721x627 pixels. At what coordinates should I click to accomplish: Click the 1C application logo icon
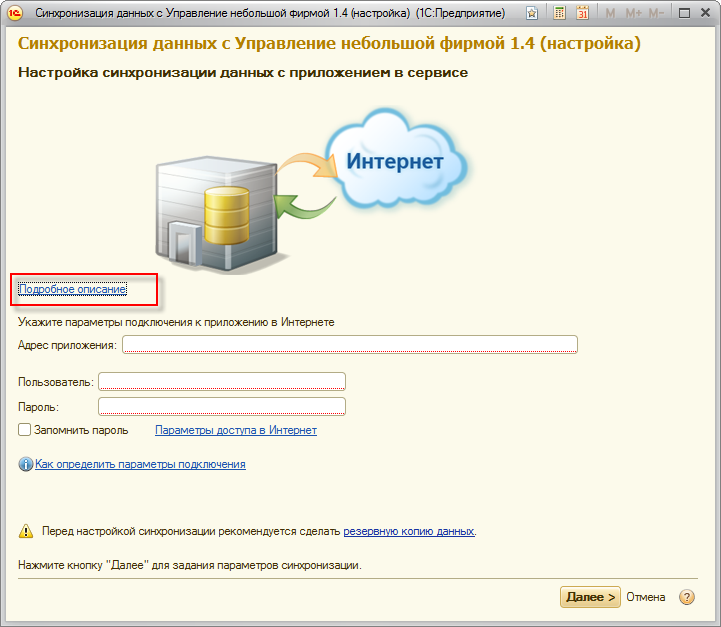(15, 13)
